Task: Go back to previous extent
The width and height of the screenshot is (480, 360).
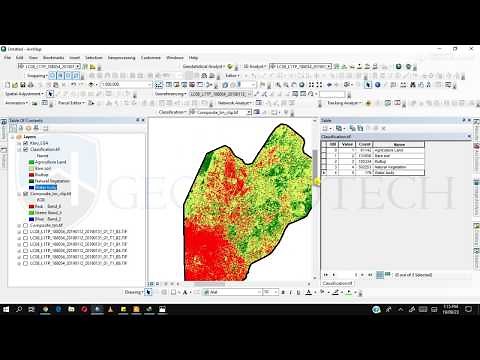Action: pyautogui.click(x=329, y=85)
